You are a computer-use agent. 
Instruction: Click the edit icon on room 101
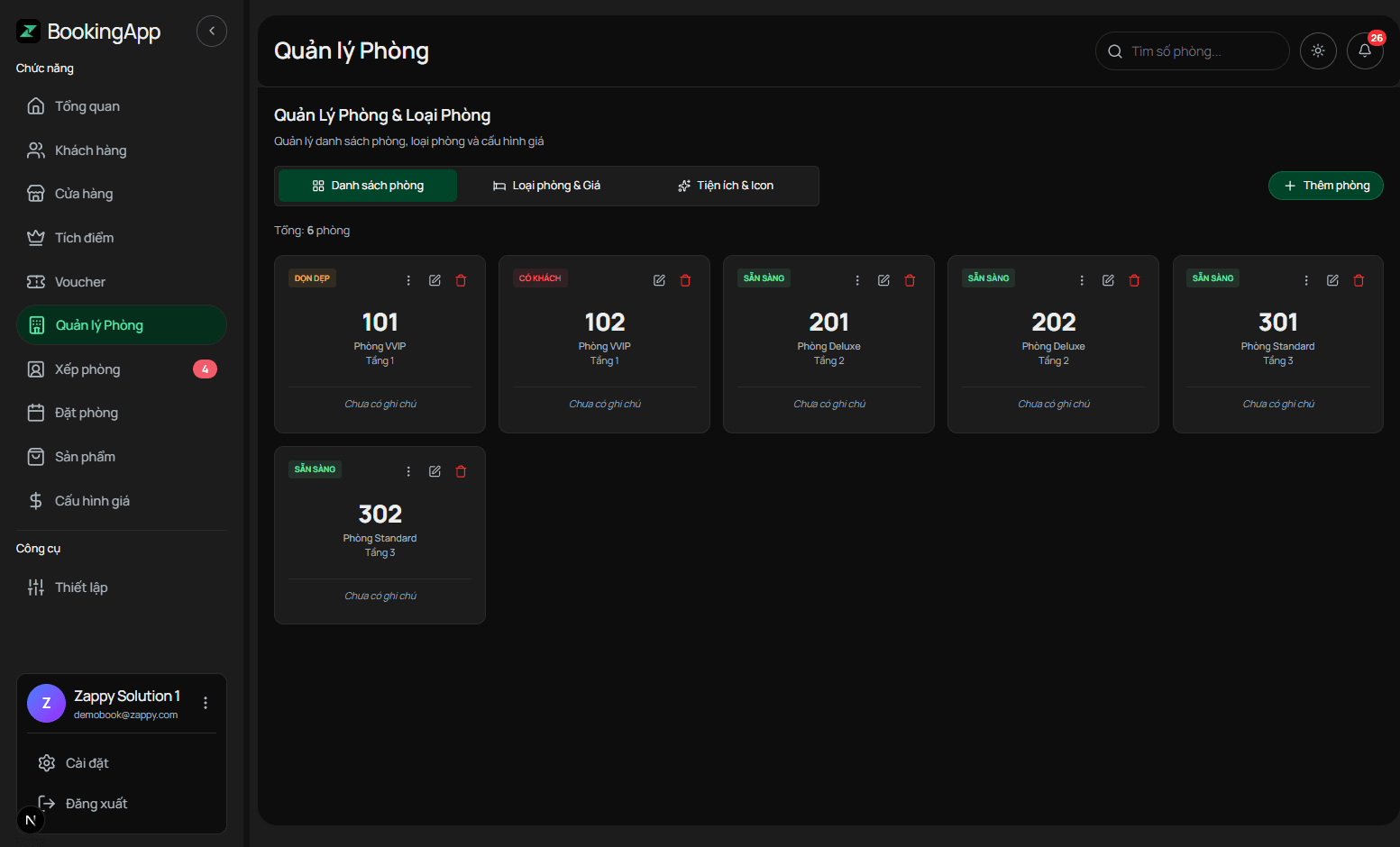coord(435,280)
